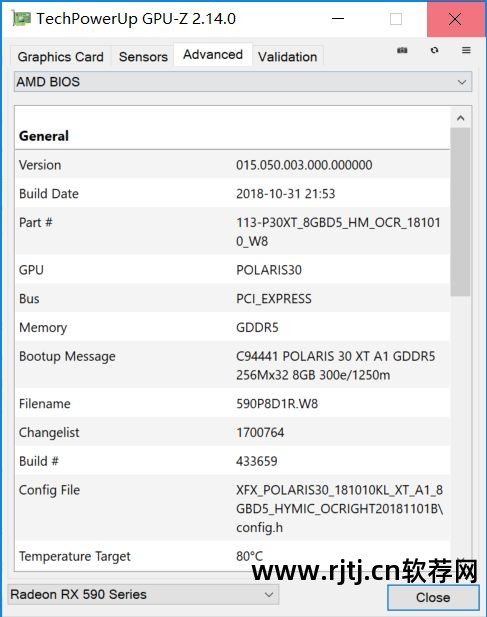
Task: Click the Changelist row label
Action: click(49, 432)
